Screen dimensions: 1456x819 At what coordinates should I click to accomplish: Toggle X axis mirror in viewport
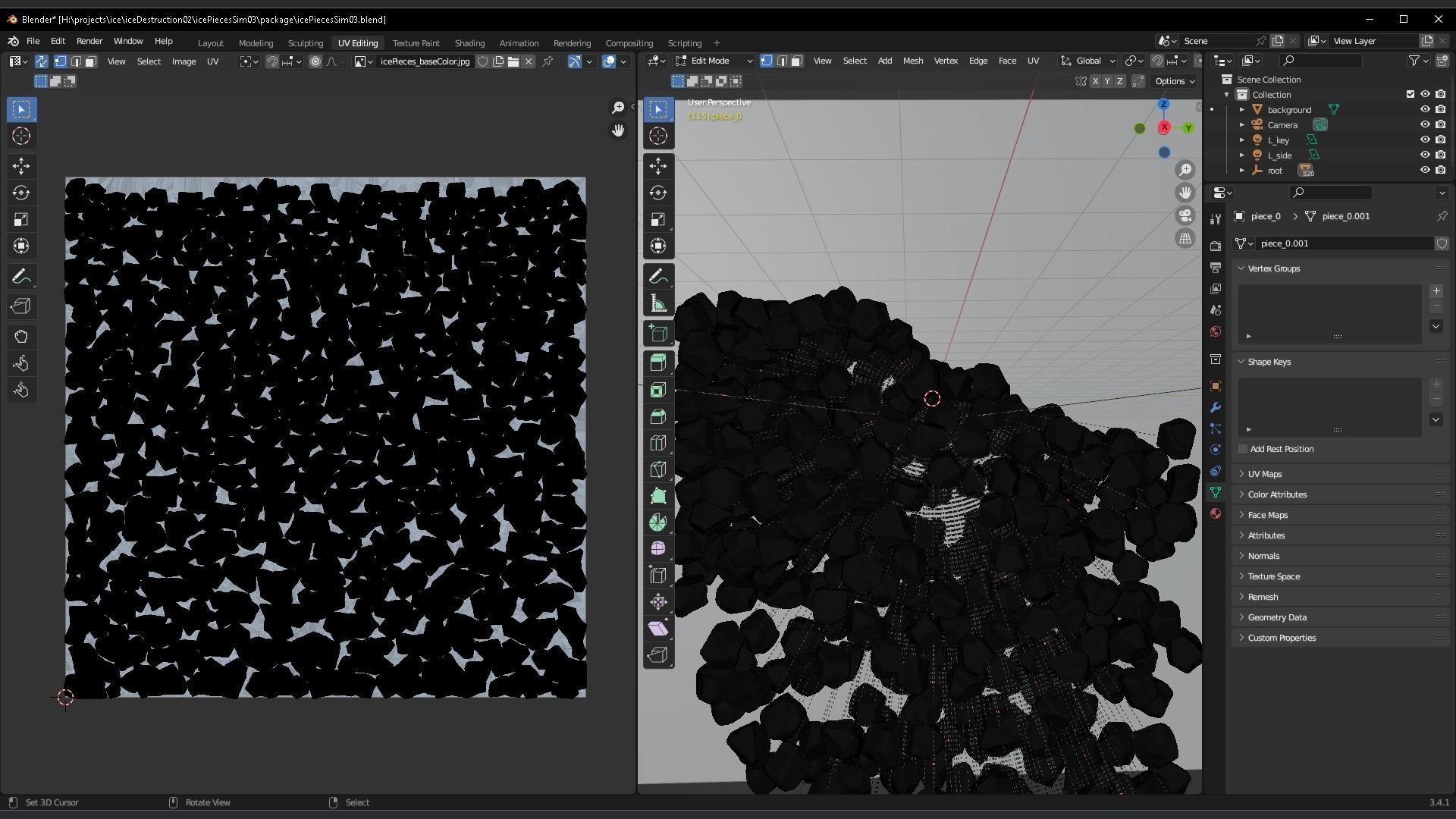(1095, 81)
